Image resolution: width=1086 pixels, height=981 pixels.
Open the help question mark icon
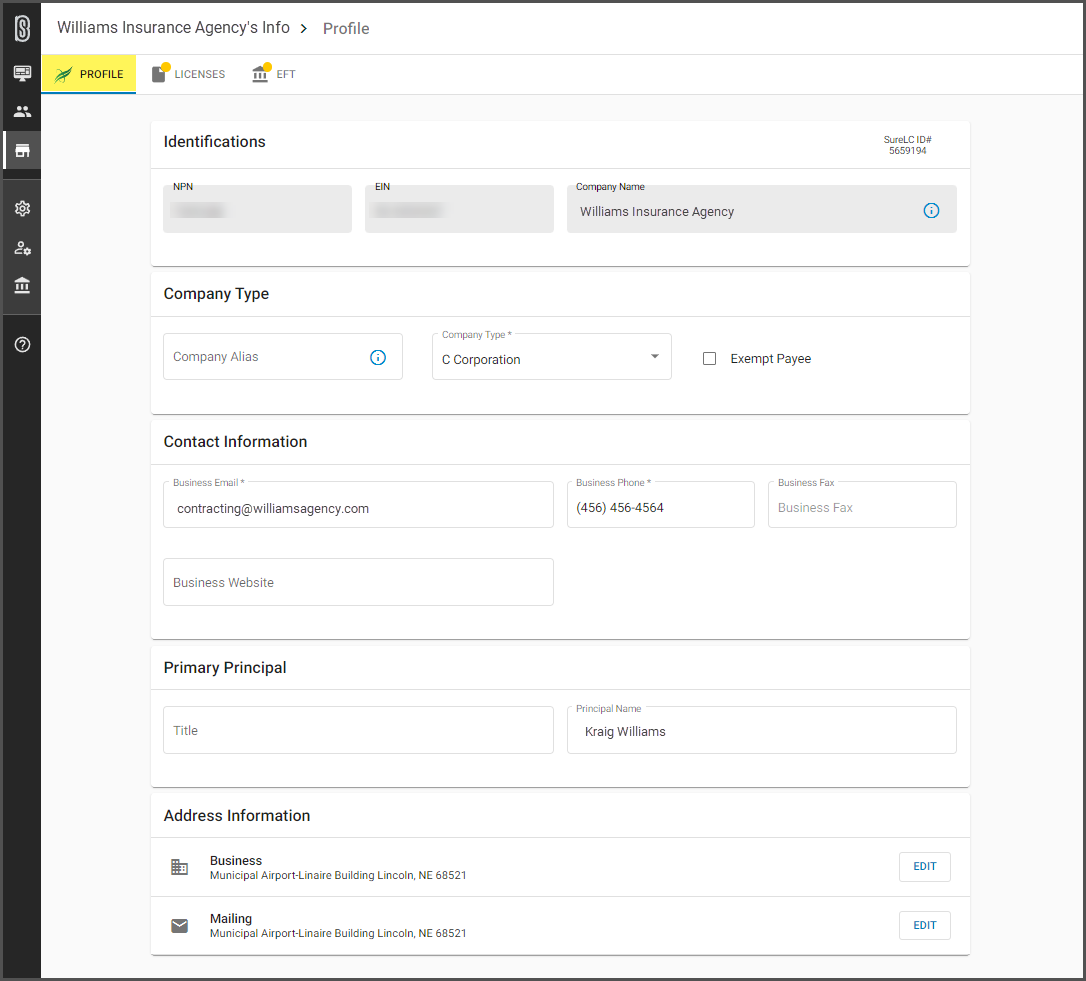[22, 344]
